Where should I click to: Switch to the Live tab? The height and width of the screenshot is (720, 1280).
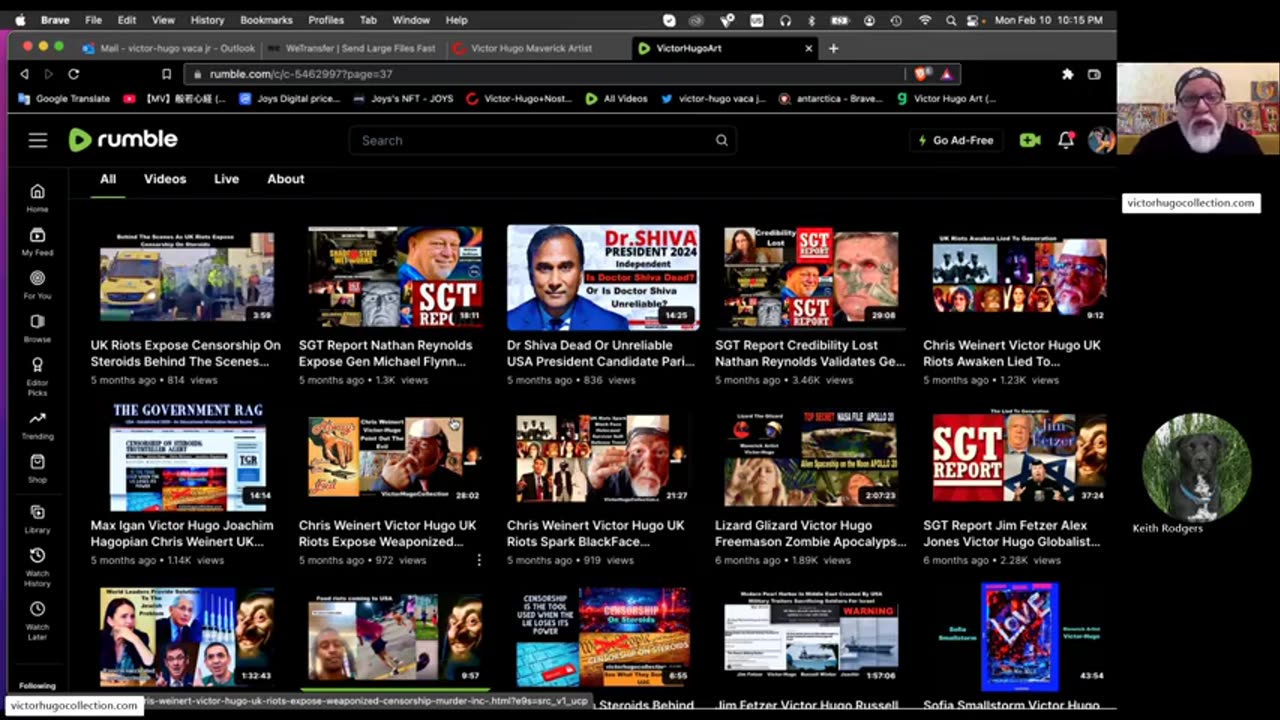point(226,179)
